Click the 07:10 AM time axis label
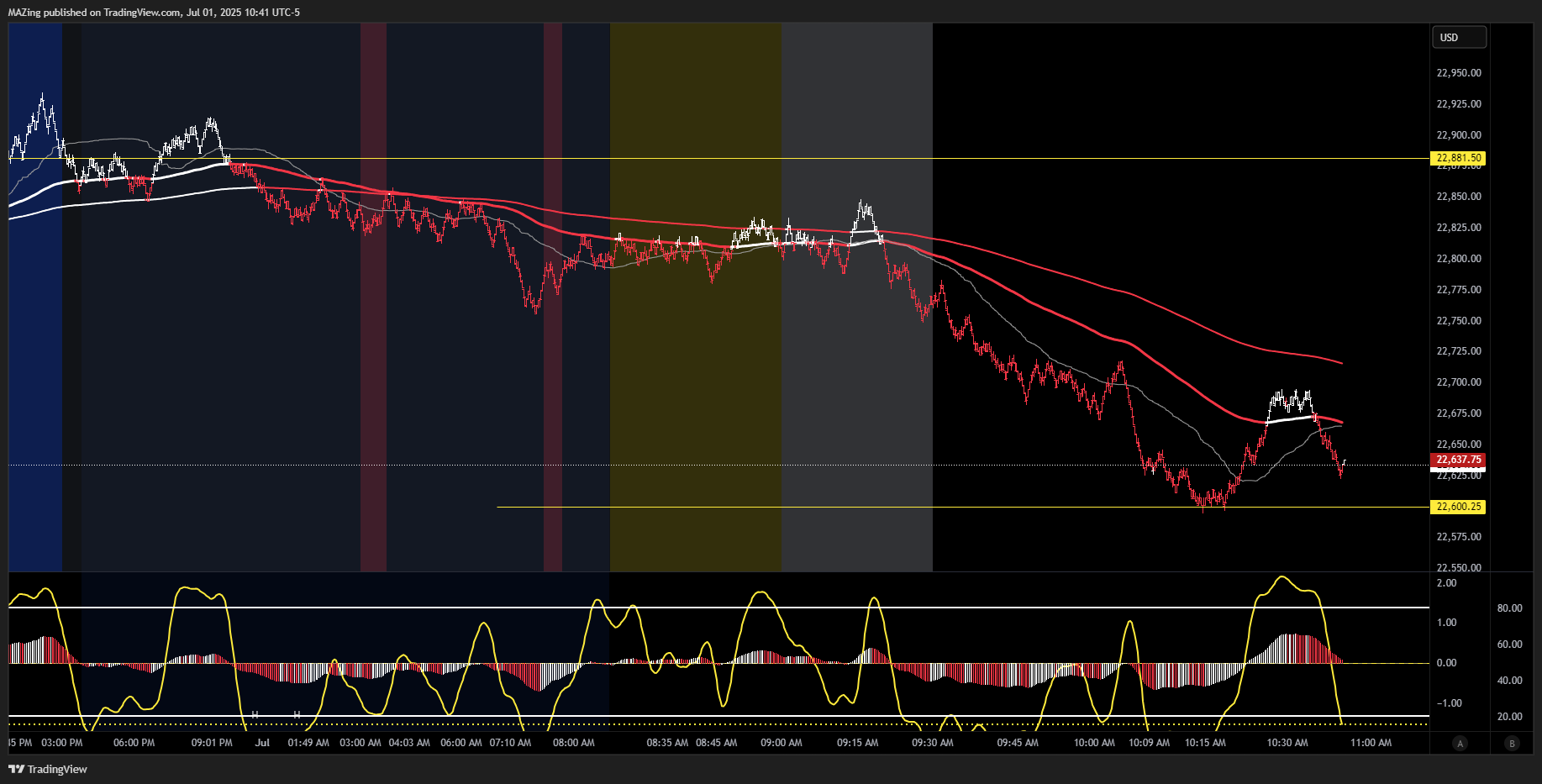1542x784 pixels. click(x=510, y=743)
